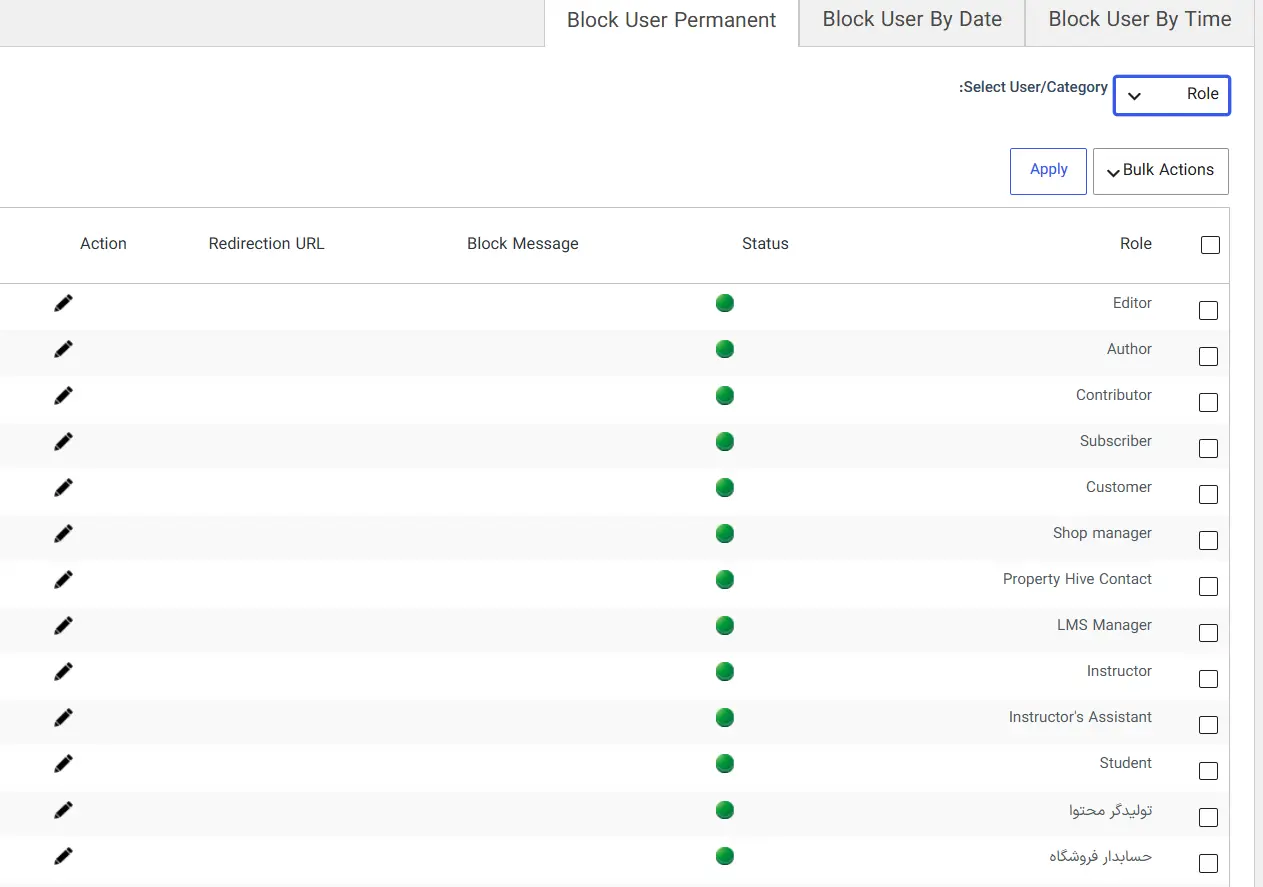Click the Status column header

[x=765, y=244]
